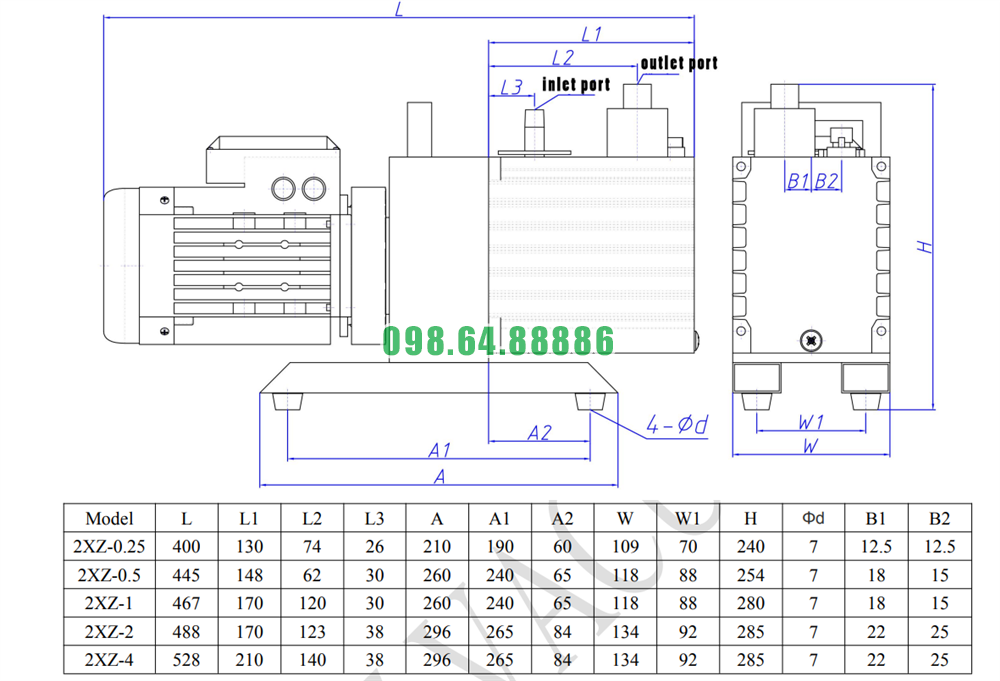Select the 2XZ-4 model row label
Image resolution: width=1000 pixels, height=681 pixels.
(x=109, y=660)
